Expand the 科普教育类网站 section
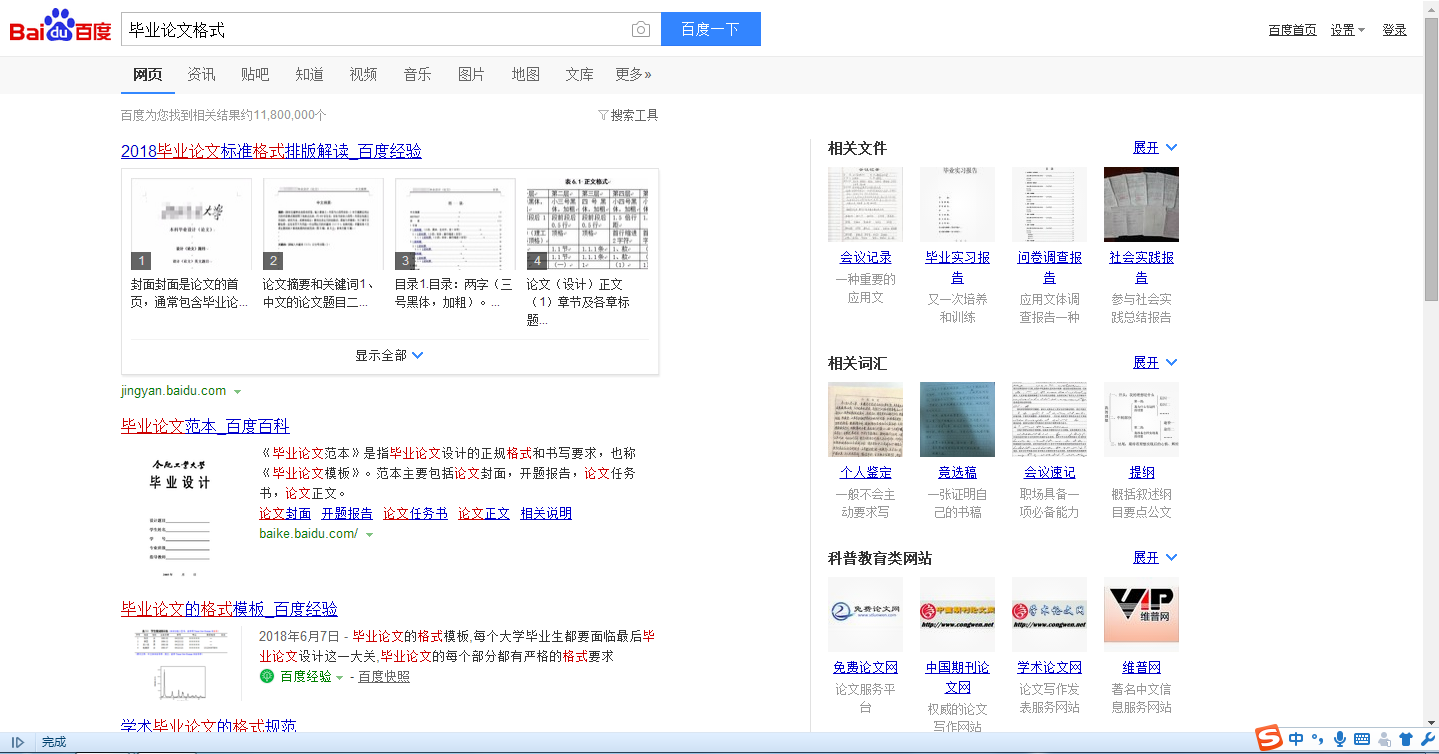This screenshot has width=1439, height=754. click(1155, 557)
